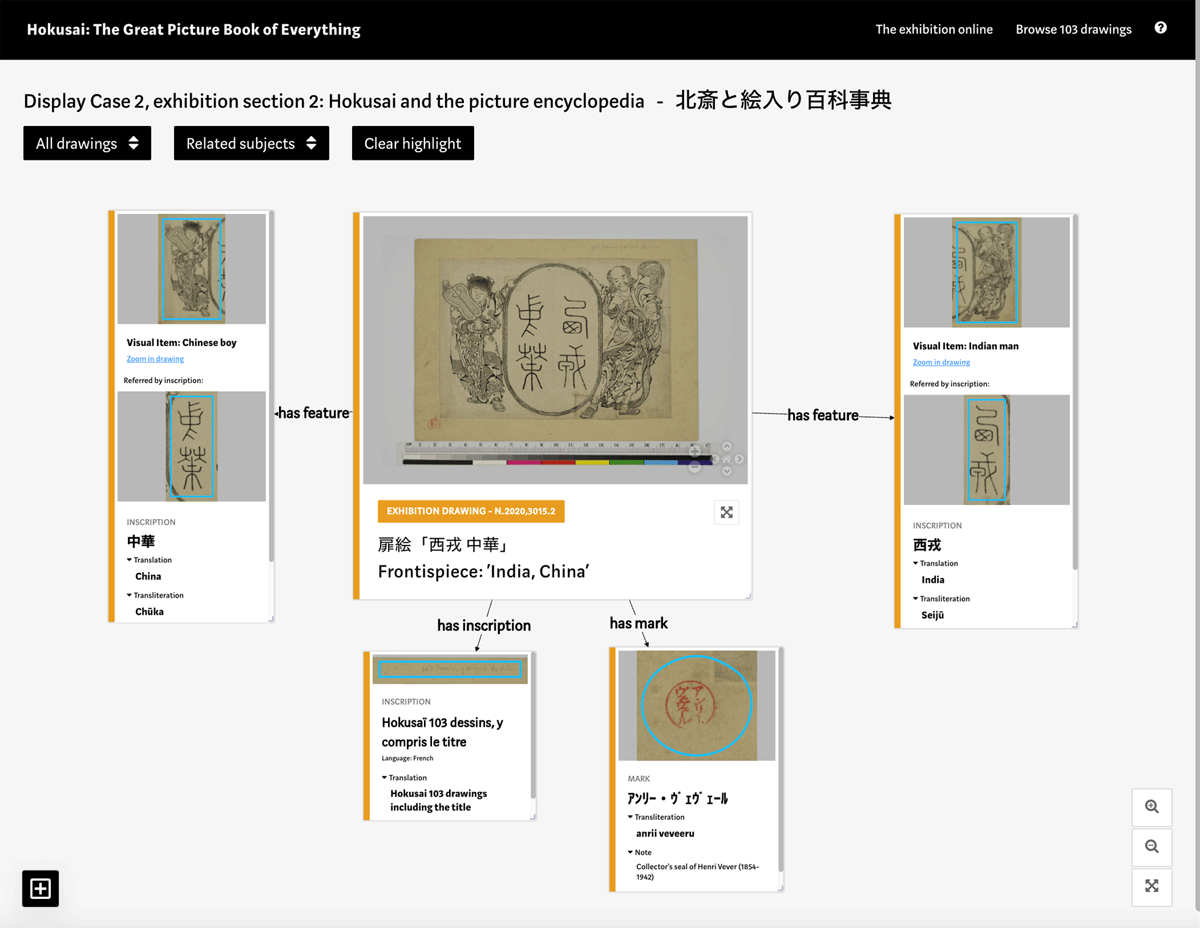The width and height of the screenshot is (1200, 928).
Task: Pan the drawing viewer down
Action: click(x=727, y=471)
